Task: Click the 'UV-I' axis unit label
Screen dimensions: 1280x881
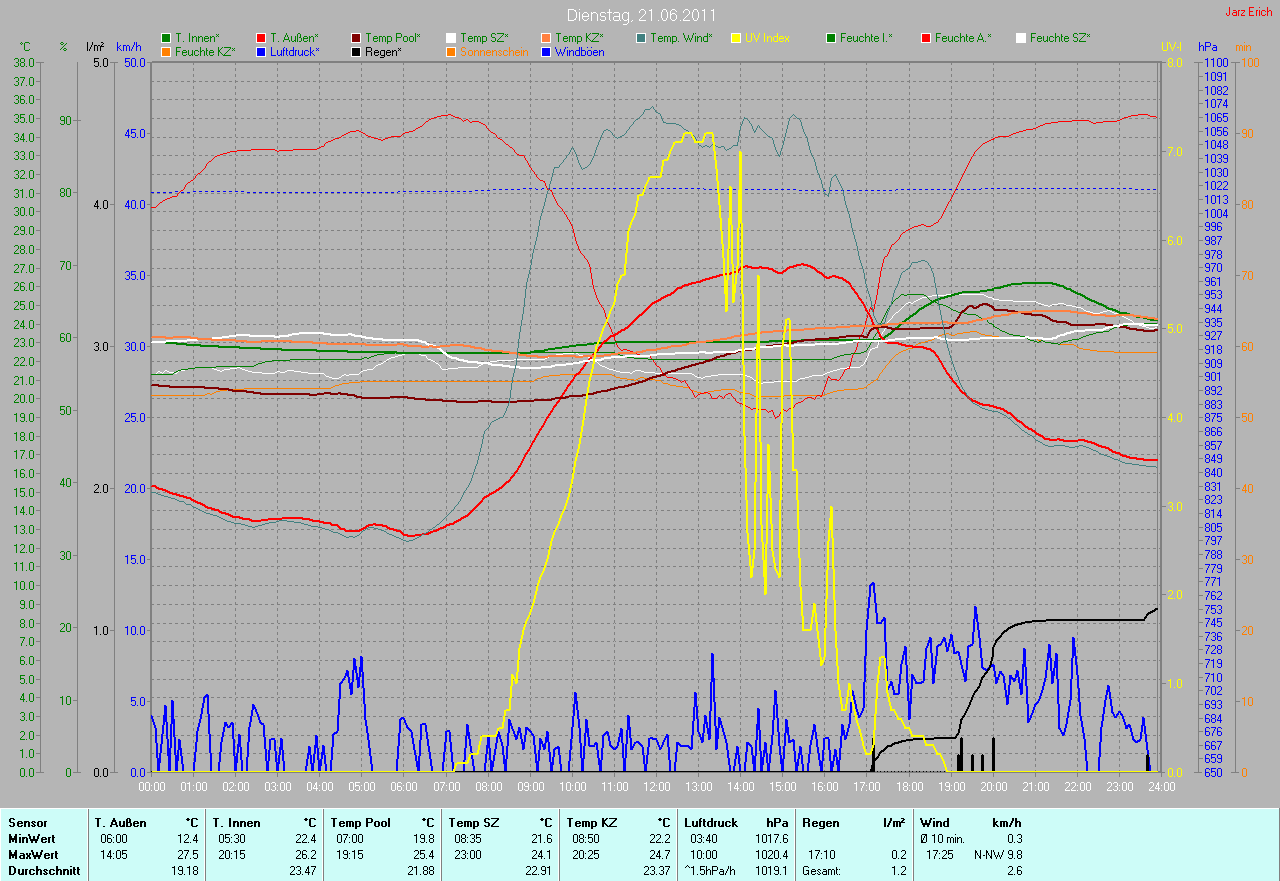Action: click(x=1171, y=47)
